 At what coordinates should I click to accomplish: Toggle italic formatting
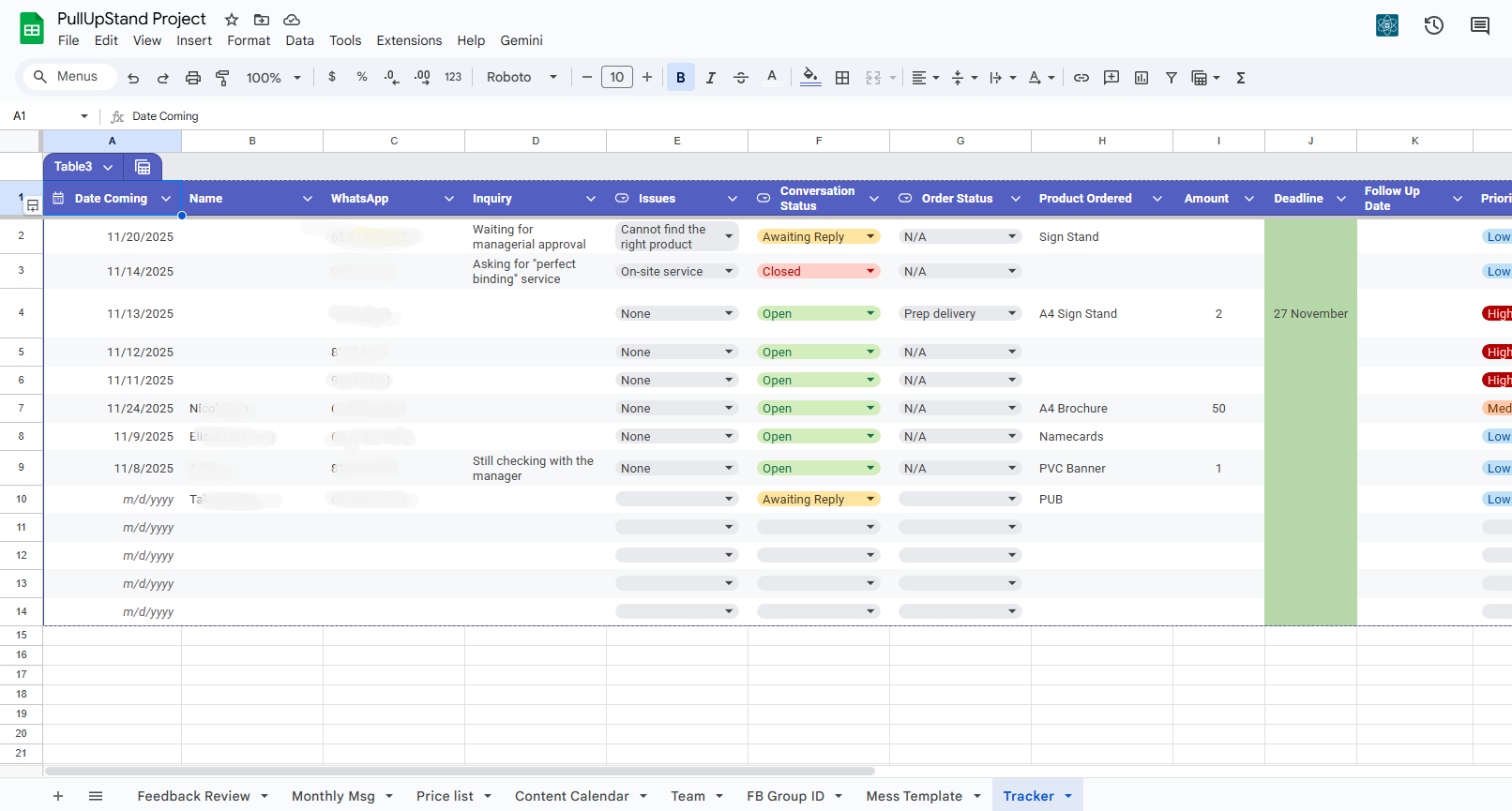click(711, 78)
